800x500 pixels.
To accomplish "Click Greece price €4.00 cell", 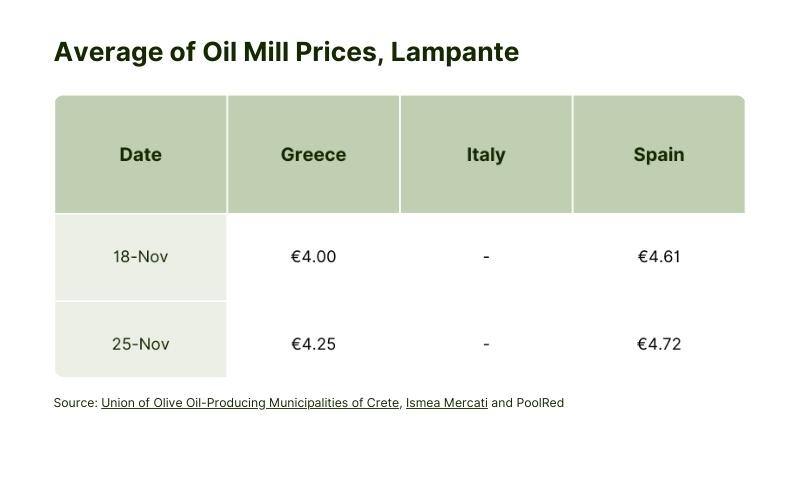I will pos(313,257).
